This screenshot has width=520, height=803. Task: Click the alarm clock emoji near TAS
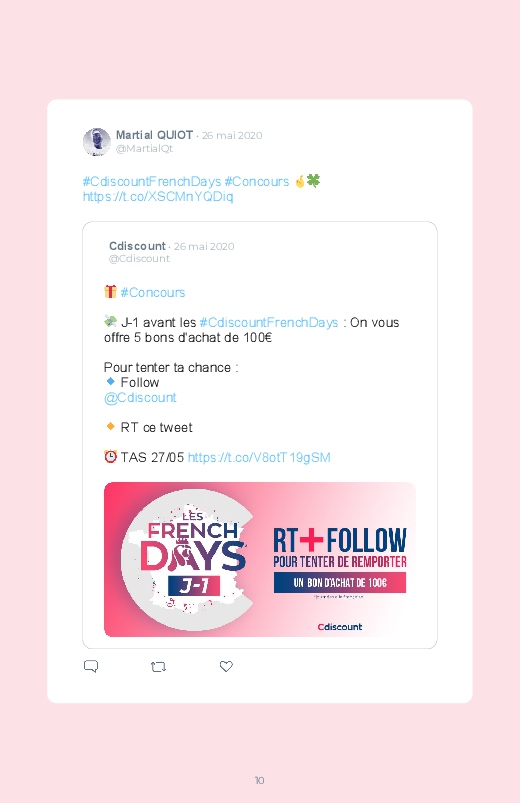click(110, 456)
